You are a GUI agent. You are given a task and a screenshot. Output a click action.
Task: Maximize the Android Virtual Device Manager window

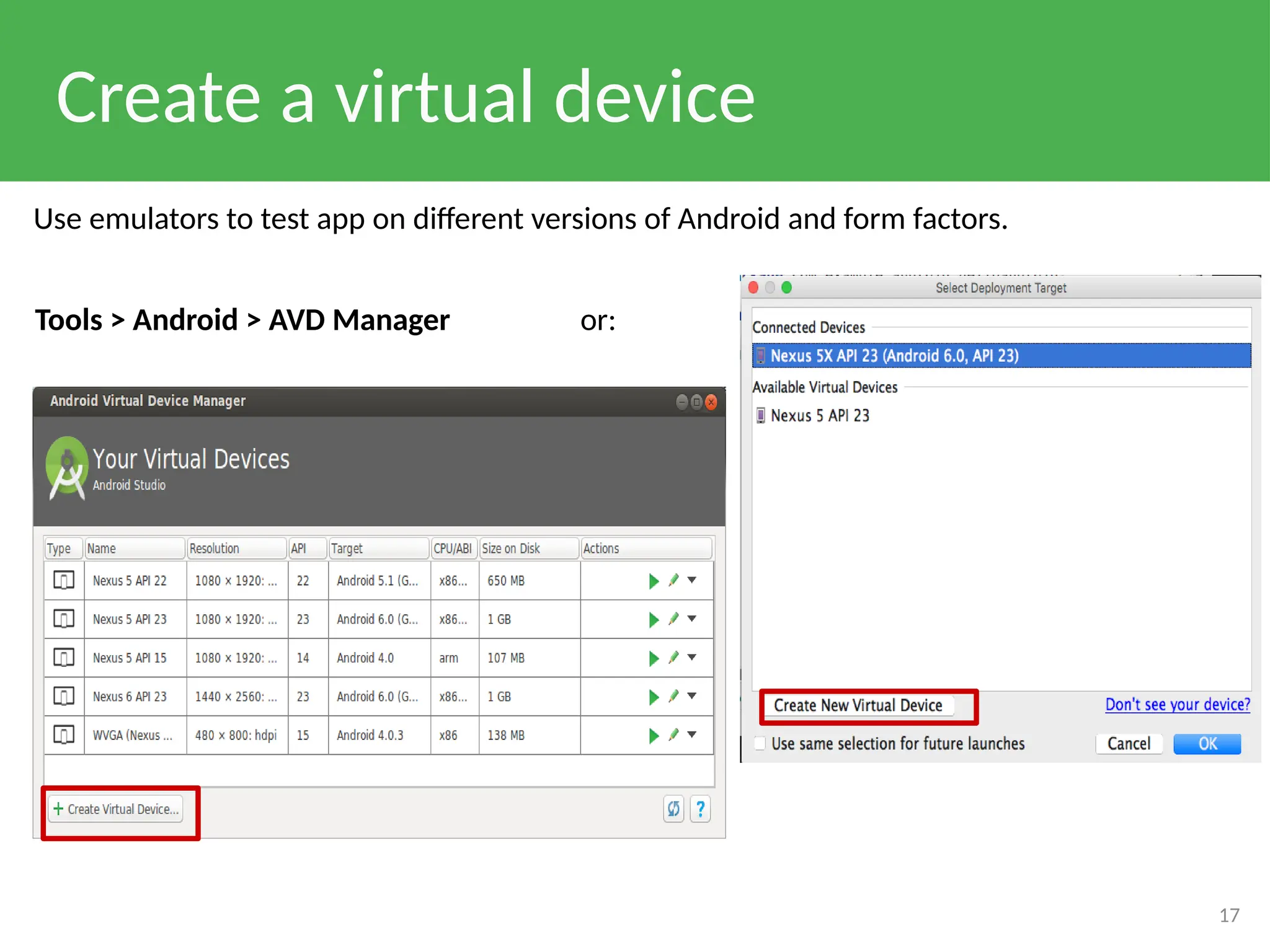click(x=696, y=402)
